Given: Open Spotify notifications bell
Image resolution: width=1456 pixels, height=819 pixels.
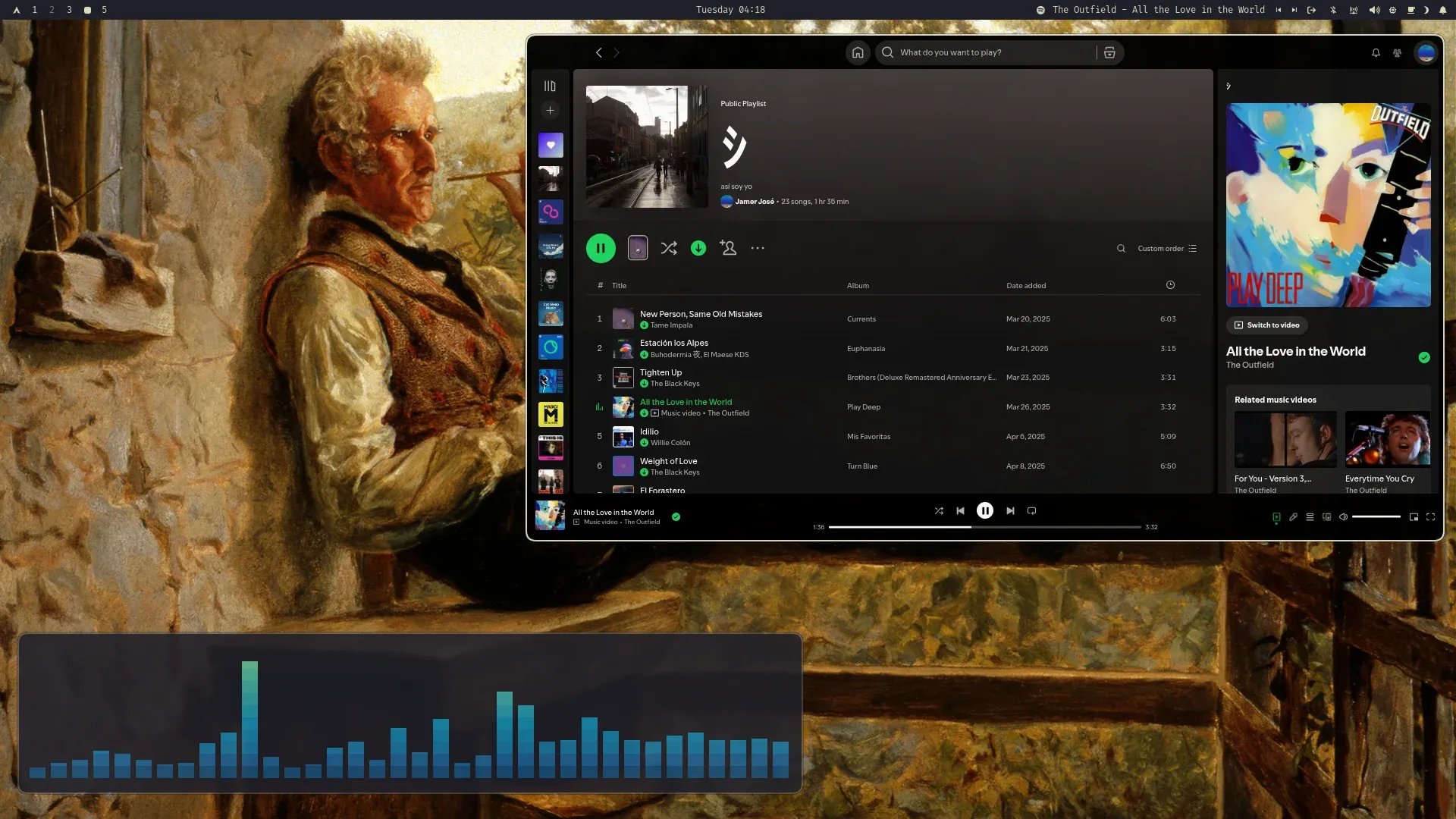Looking at the screenshot, I should 1376,52.
